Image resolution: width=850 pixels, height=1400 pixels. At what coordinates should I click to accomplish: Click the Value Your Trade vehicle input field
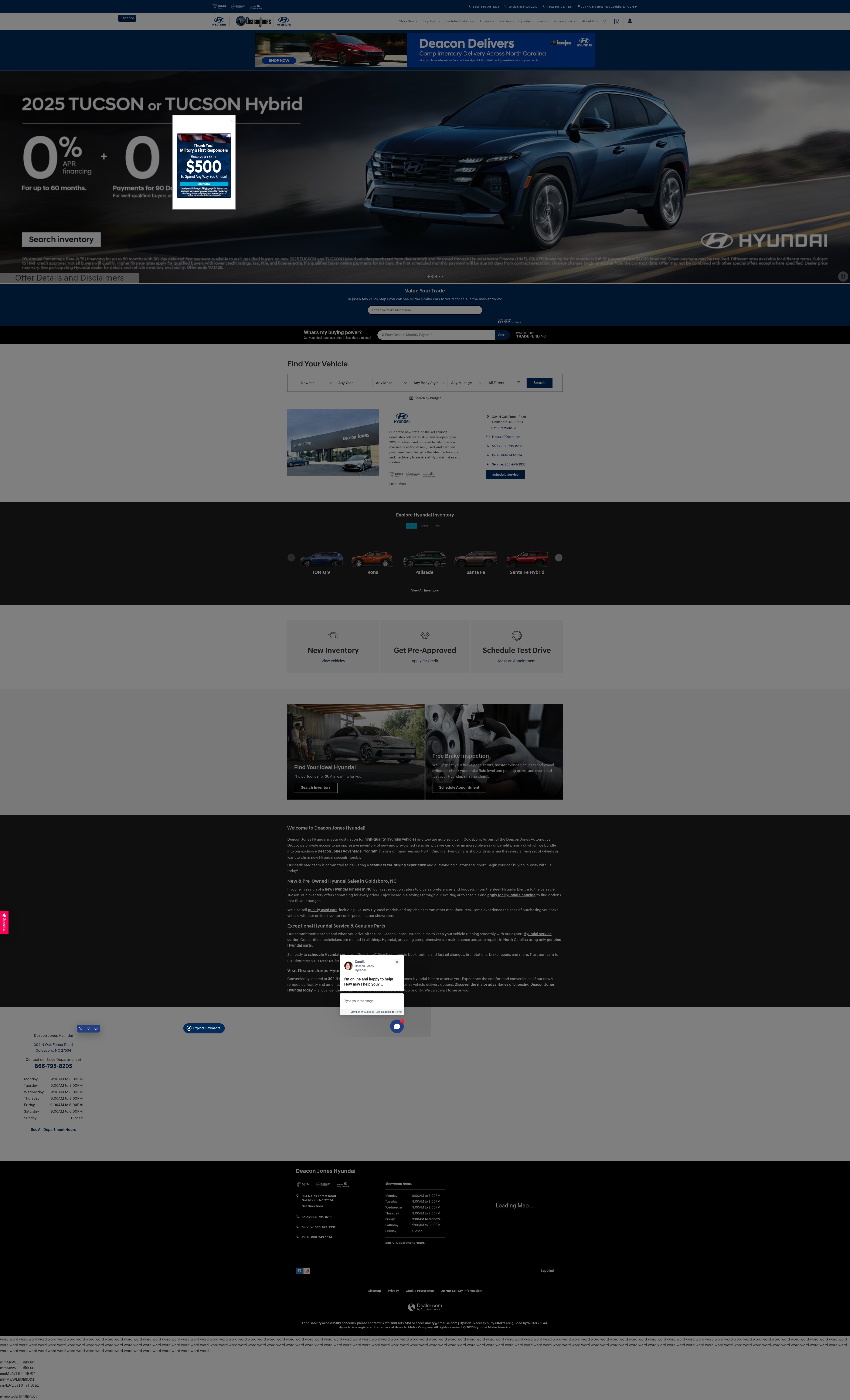(425, 310)
